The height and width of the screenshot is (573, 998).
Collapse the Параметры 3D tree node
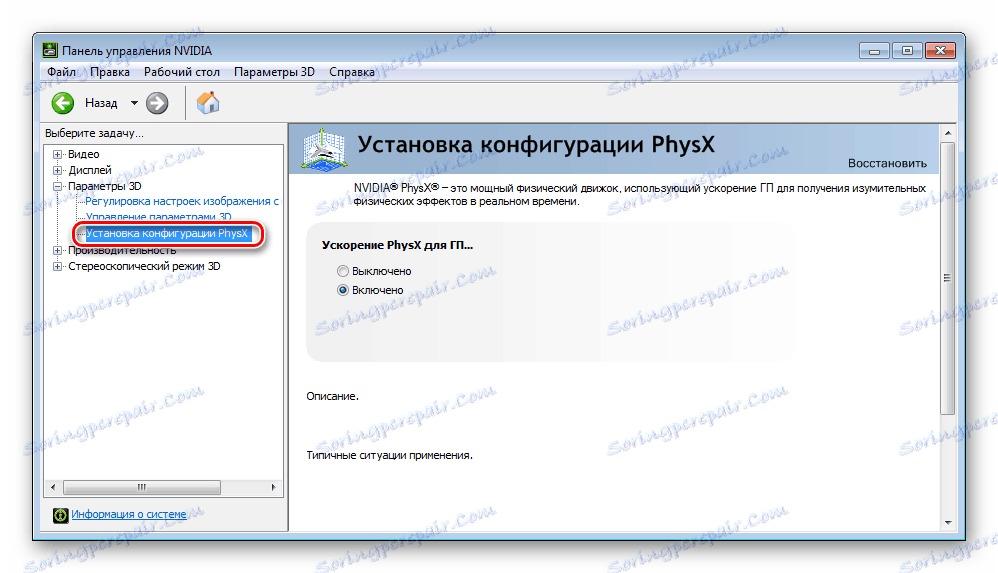click(57, 187)
